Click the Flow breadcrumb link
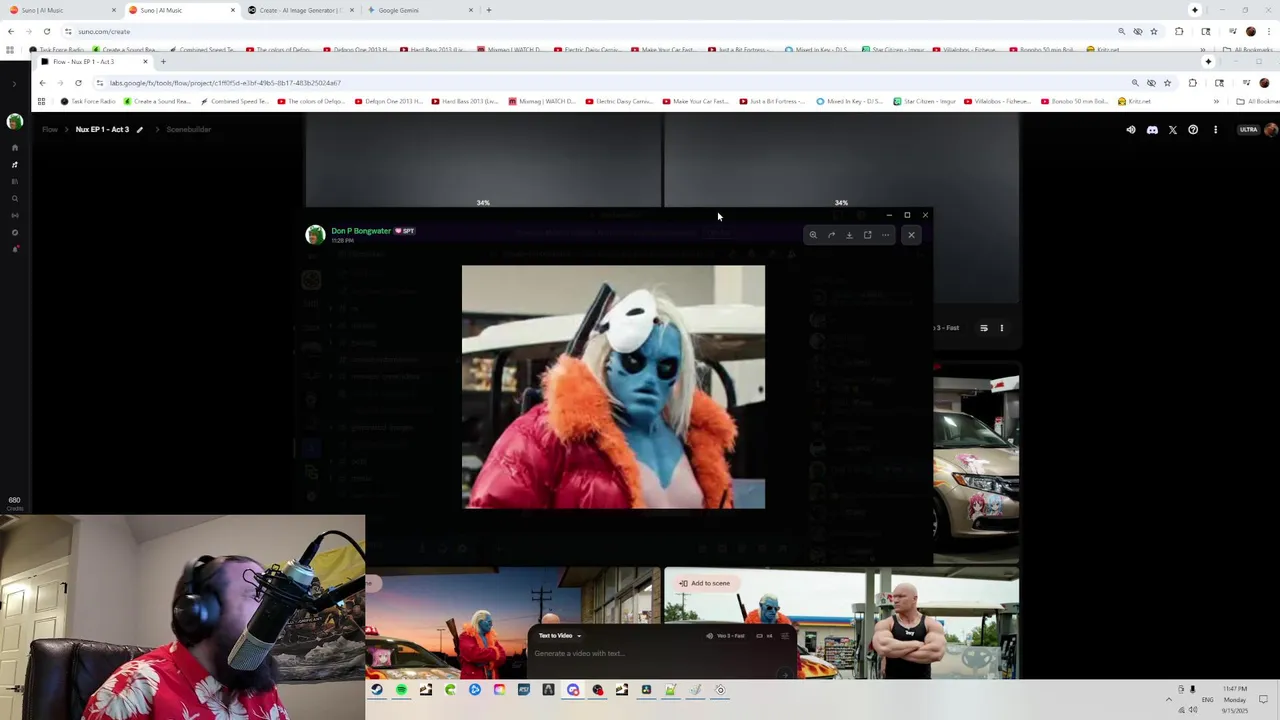This screenshot has height=720, width=1280. pos(50,129)
